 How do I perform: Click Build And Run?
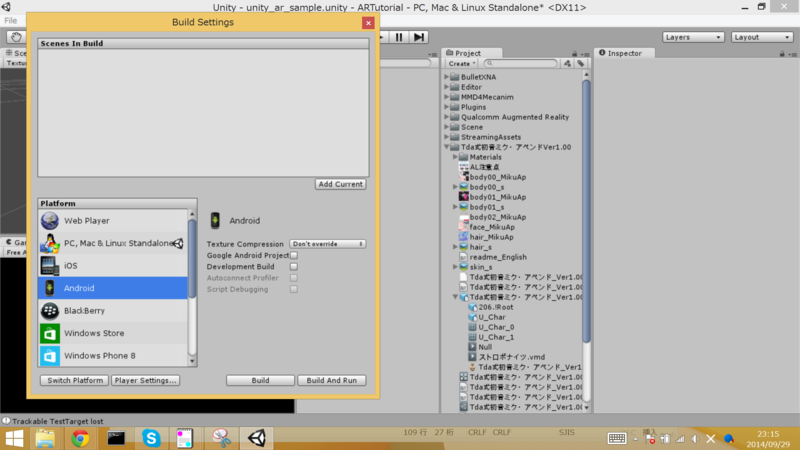click(x=332, y=380)
